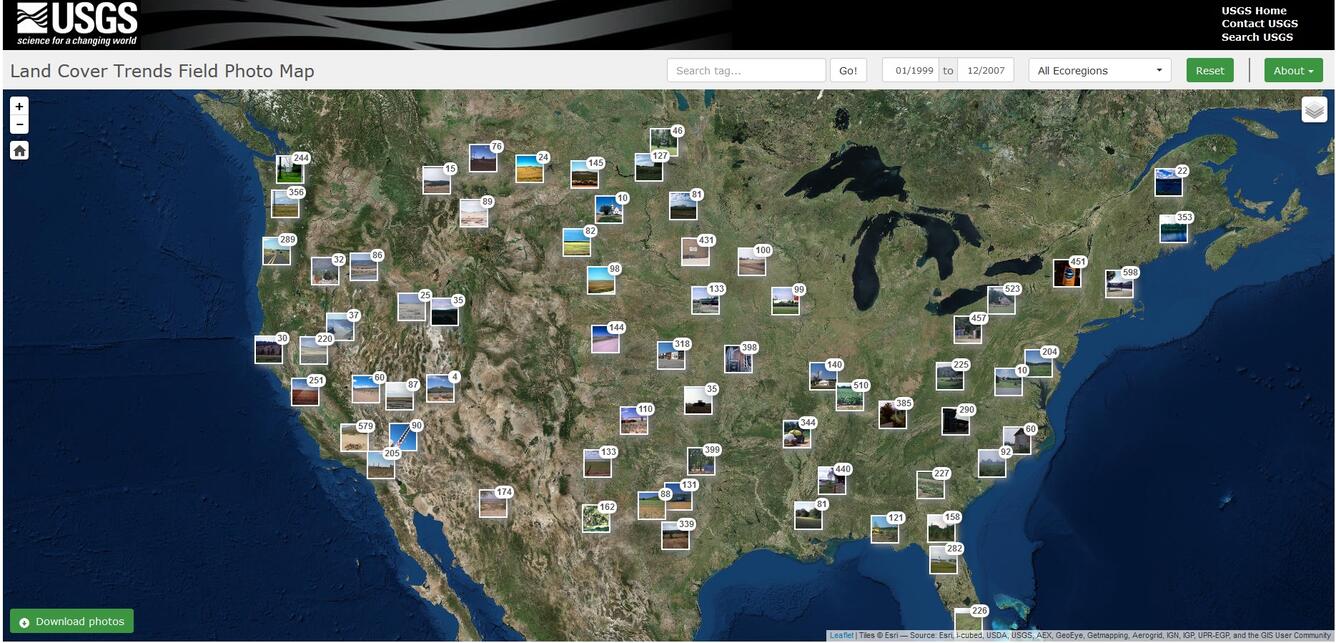Zoom out of the map
This screenshot has height=643, width=1336.
(19, 124)
